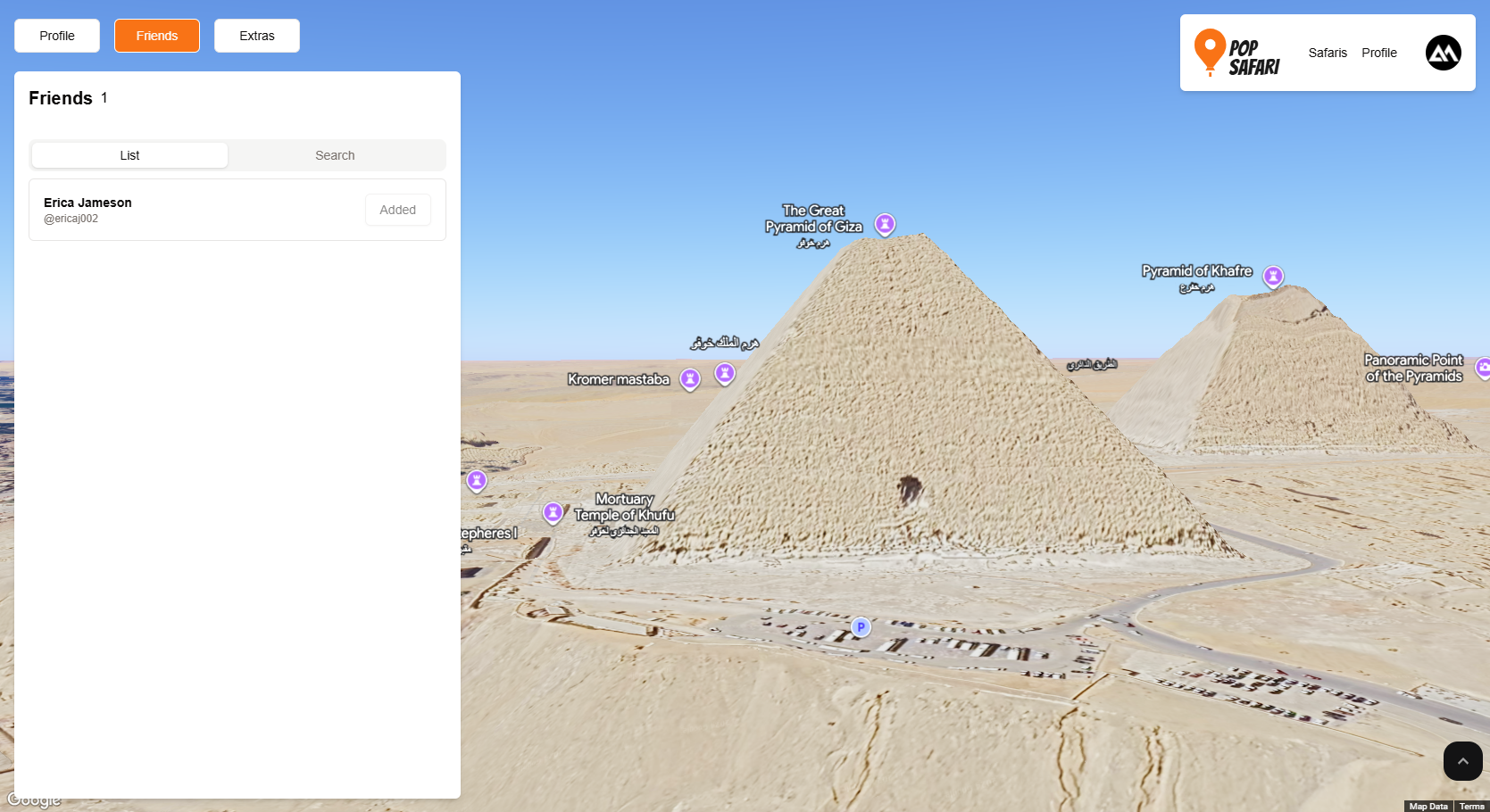The width and height of the screenshot is (1490, 812).
Task: Select the Kromer mastaba map marker
Action: pos(690,379)
